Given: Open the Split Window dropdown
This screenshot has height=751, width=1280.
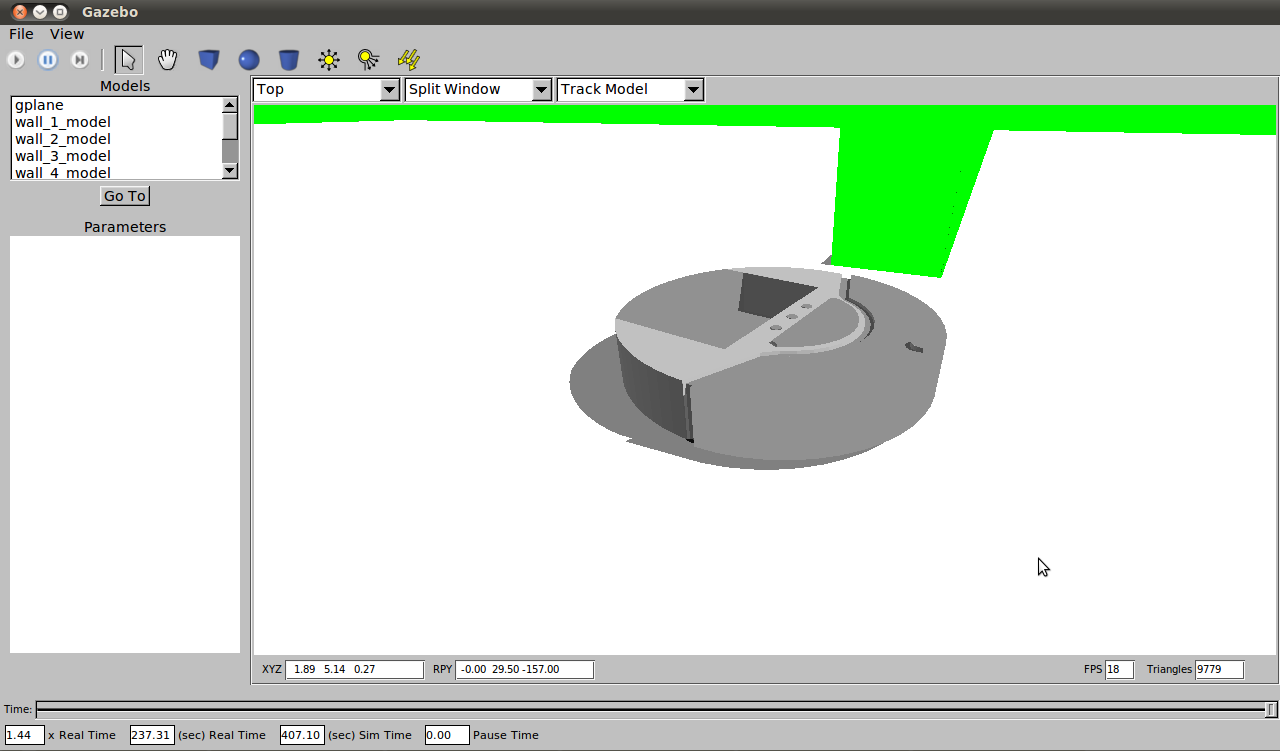Looking at the screenshot, I should point(541,89).
